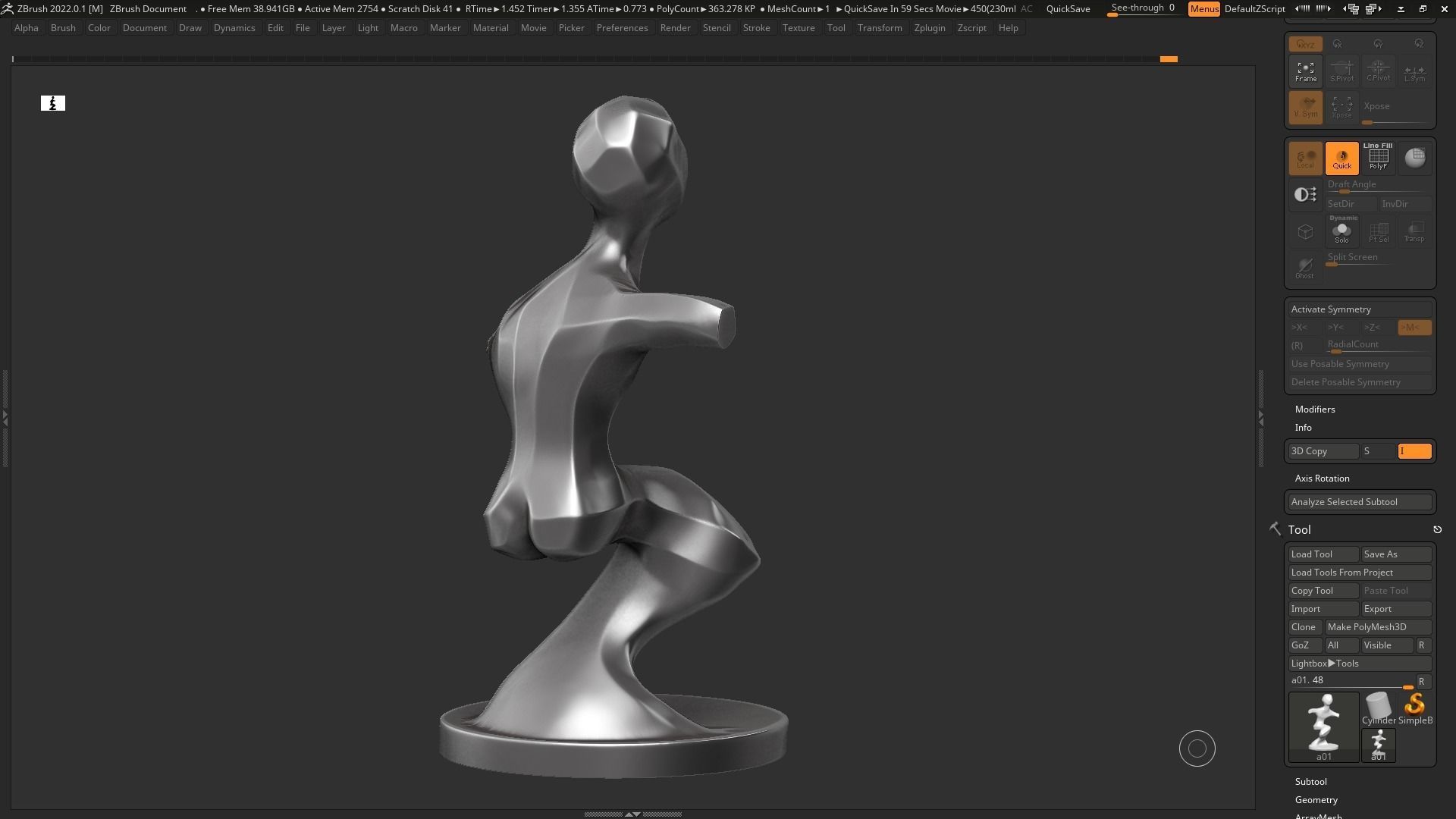Select the large a01 tool thumbnail

pos(1323,726)
